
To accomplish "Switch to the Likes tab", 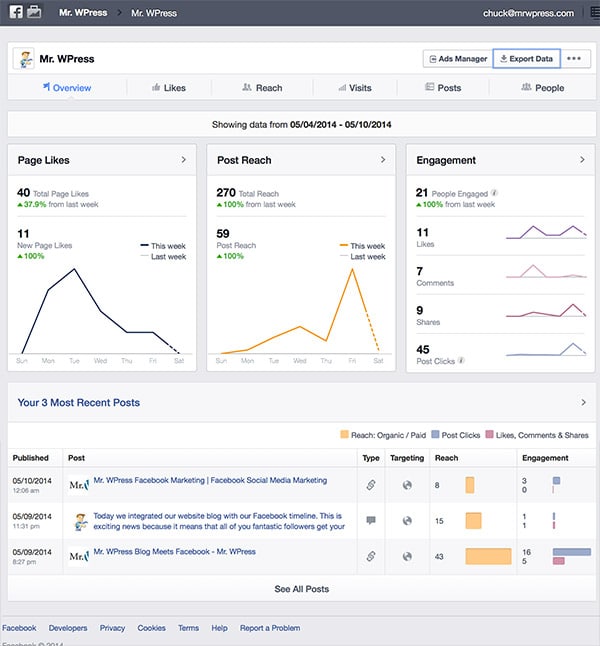I will point(169,88).
